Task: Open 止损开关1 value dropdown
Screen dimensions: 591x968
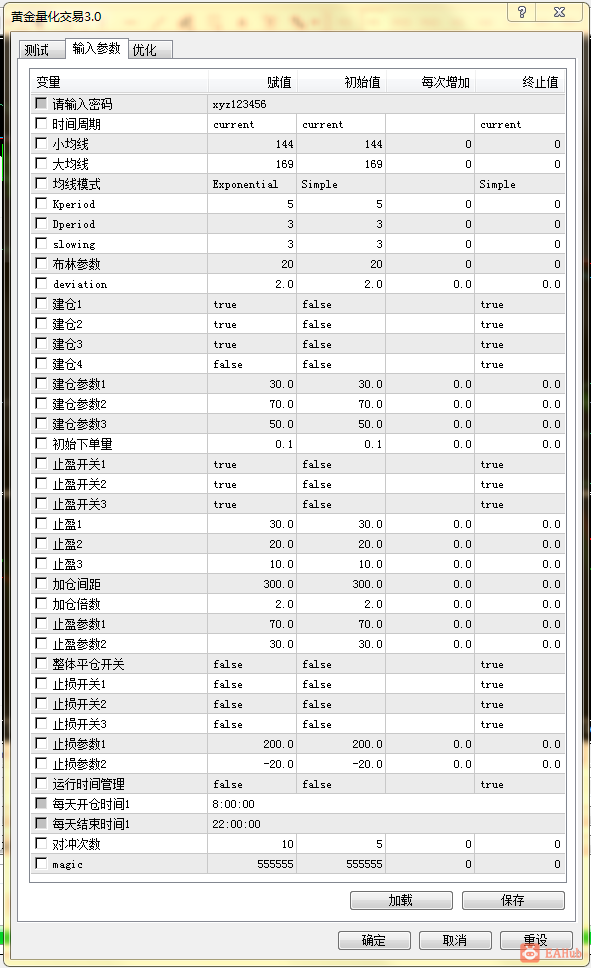Action: [252, 684]
